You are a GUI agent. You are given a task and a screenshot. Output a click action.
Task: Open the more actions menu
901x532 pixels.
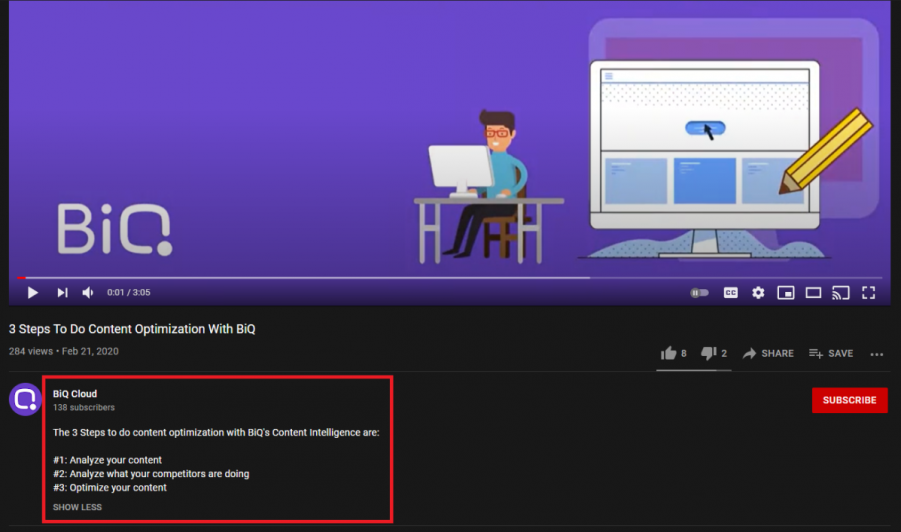click(x=876, y=354)
